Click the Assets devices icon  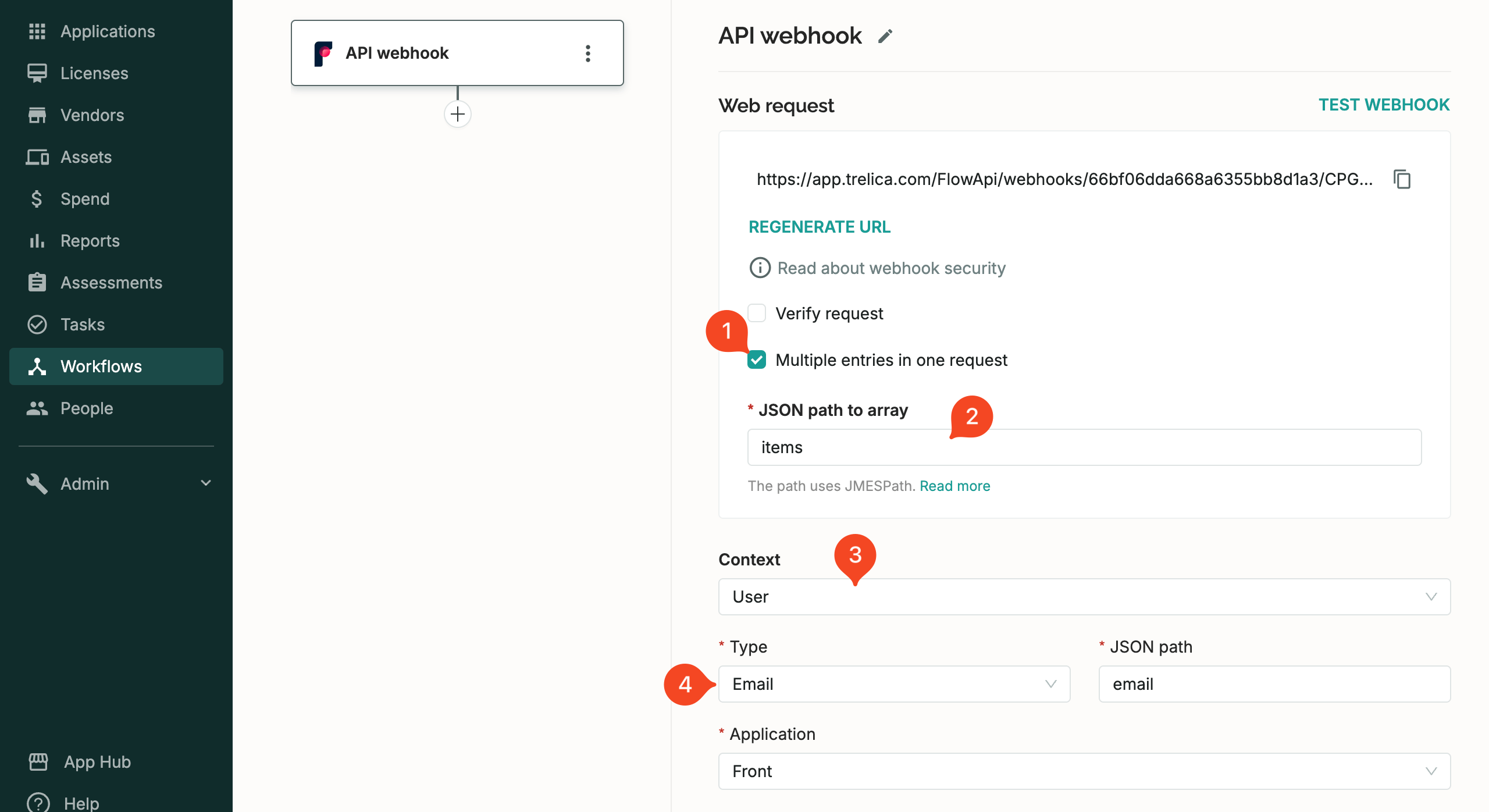tap(37, 157)
